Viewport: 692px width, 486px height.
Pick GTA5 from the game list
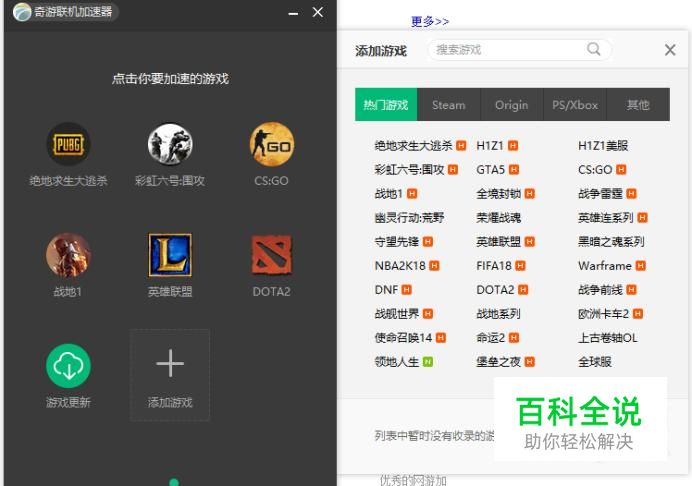(x=490, y=170)
